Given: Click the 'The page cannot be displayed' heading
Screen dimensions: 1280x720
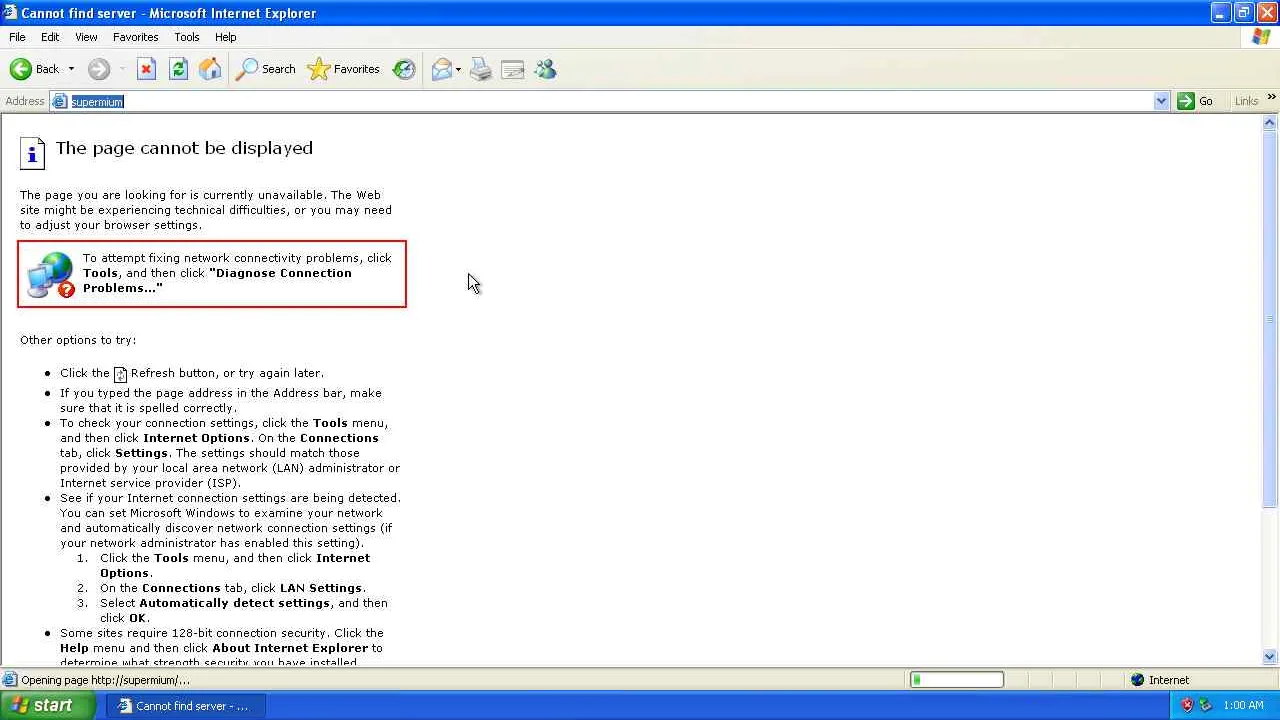Looking at the screenshot, I should [184, 148].
